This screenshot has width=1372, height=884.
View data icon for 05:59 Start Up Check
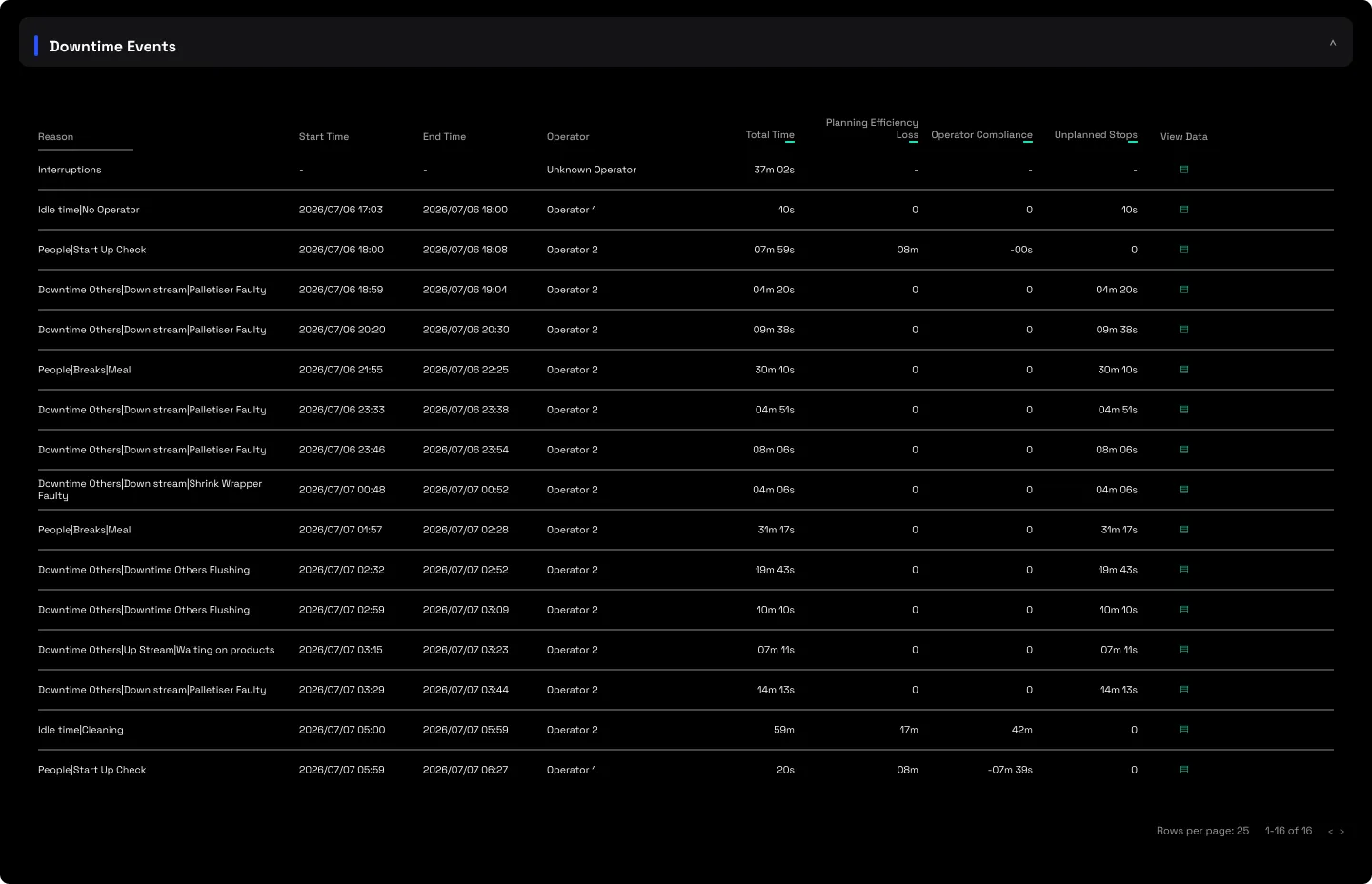[x=1184, y=770]
